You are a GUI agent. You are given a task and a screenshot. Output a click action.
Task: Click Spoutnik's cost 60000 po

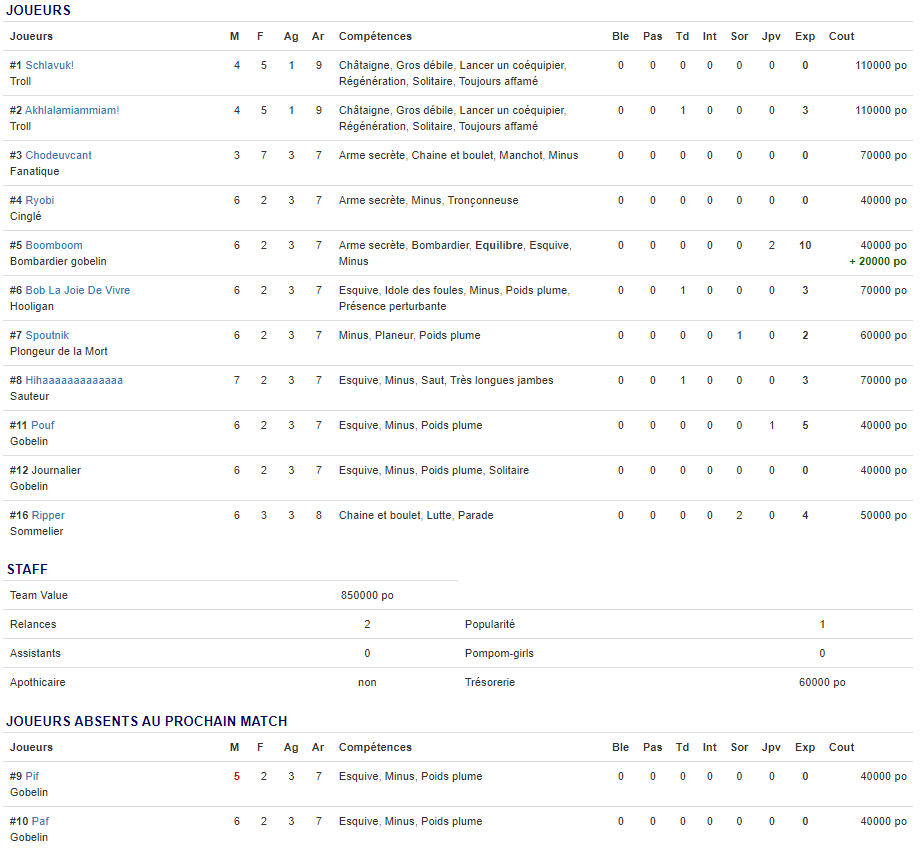(x=884, y=336)
